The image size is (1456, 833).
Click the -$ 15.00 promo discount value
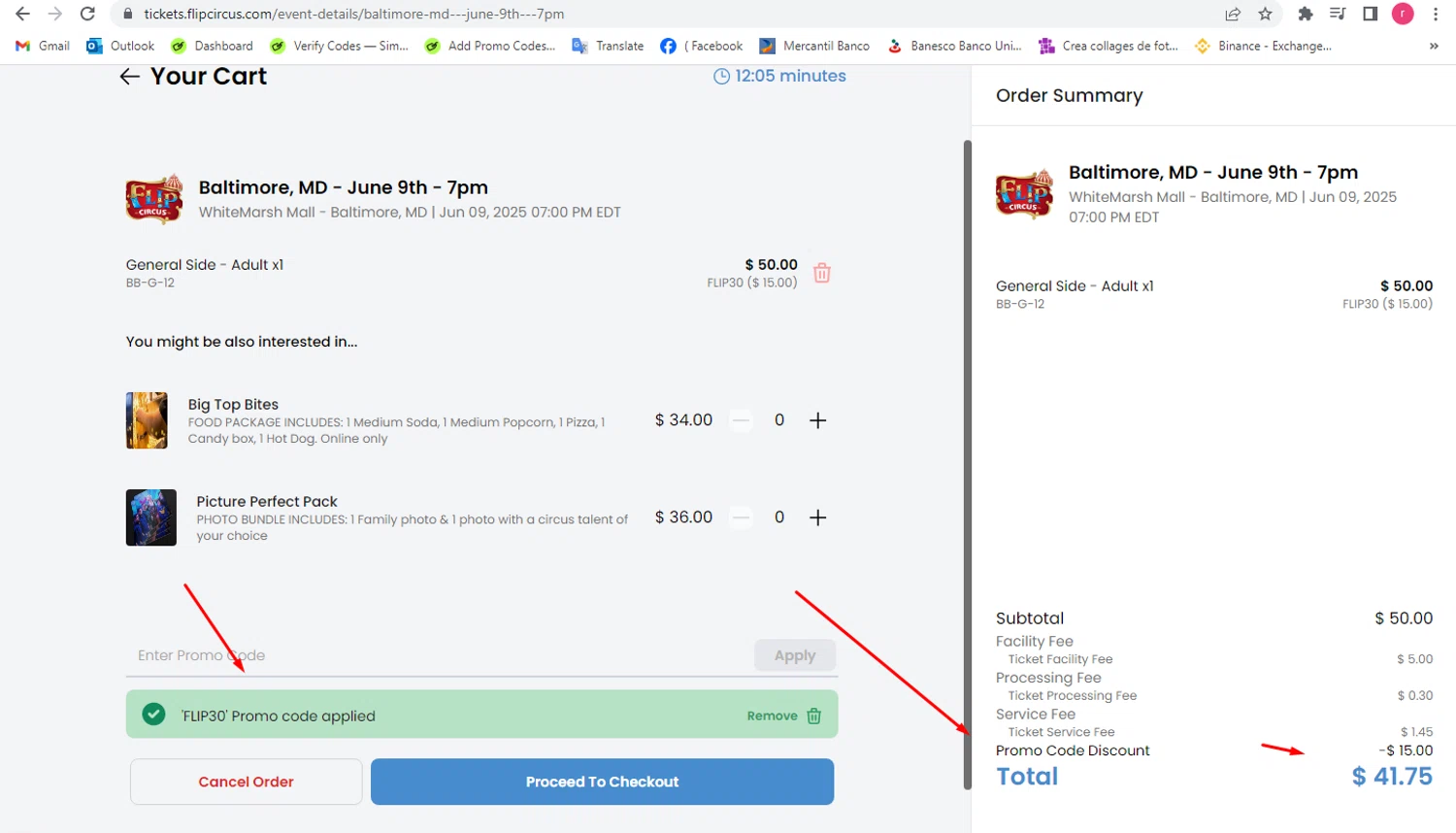click(1406, 750)
